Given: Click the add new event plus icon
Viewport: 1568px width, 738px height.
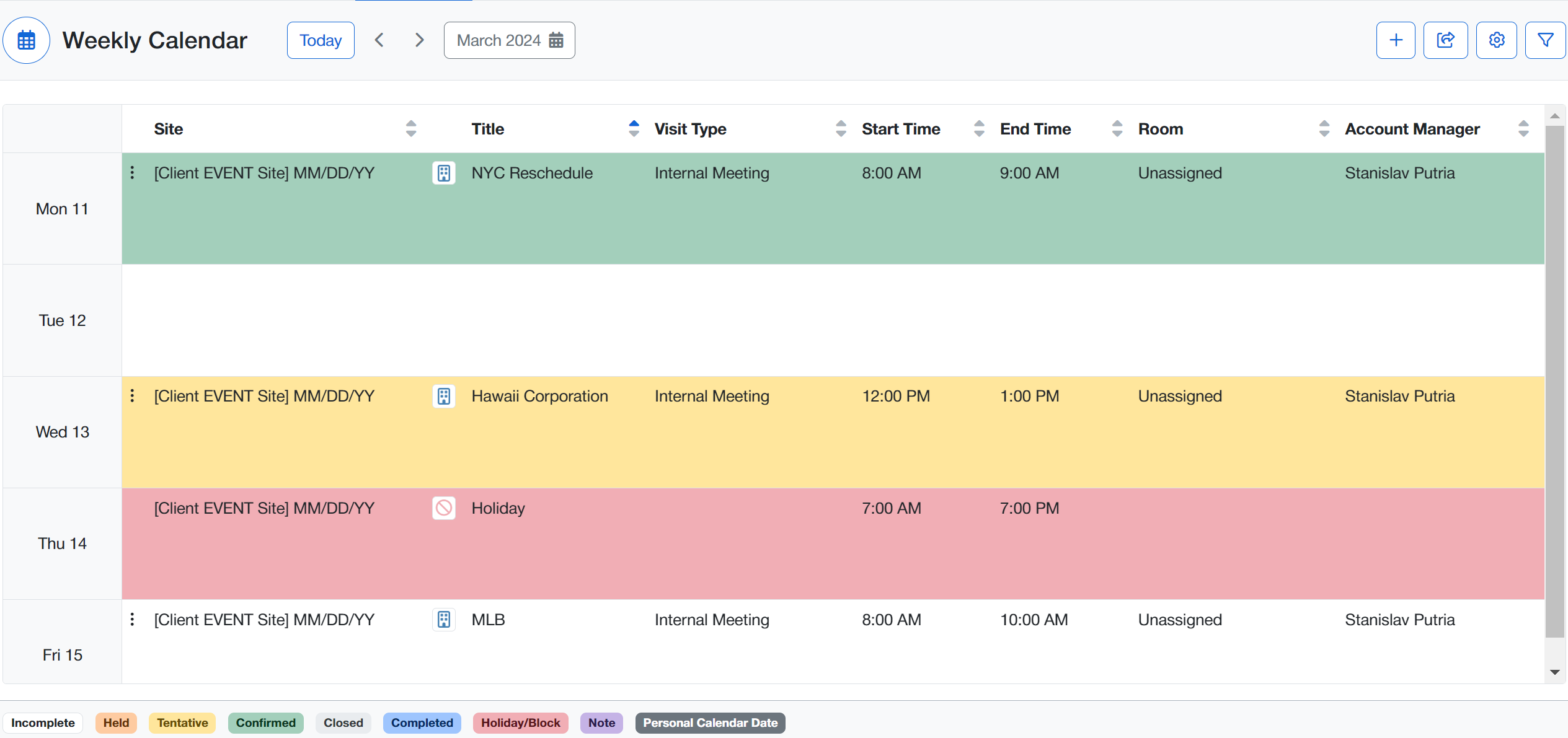Looking at the screenshot, I should [x=1395, y=40].
